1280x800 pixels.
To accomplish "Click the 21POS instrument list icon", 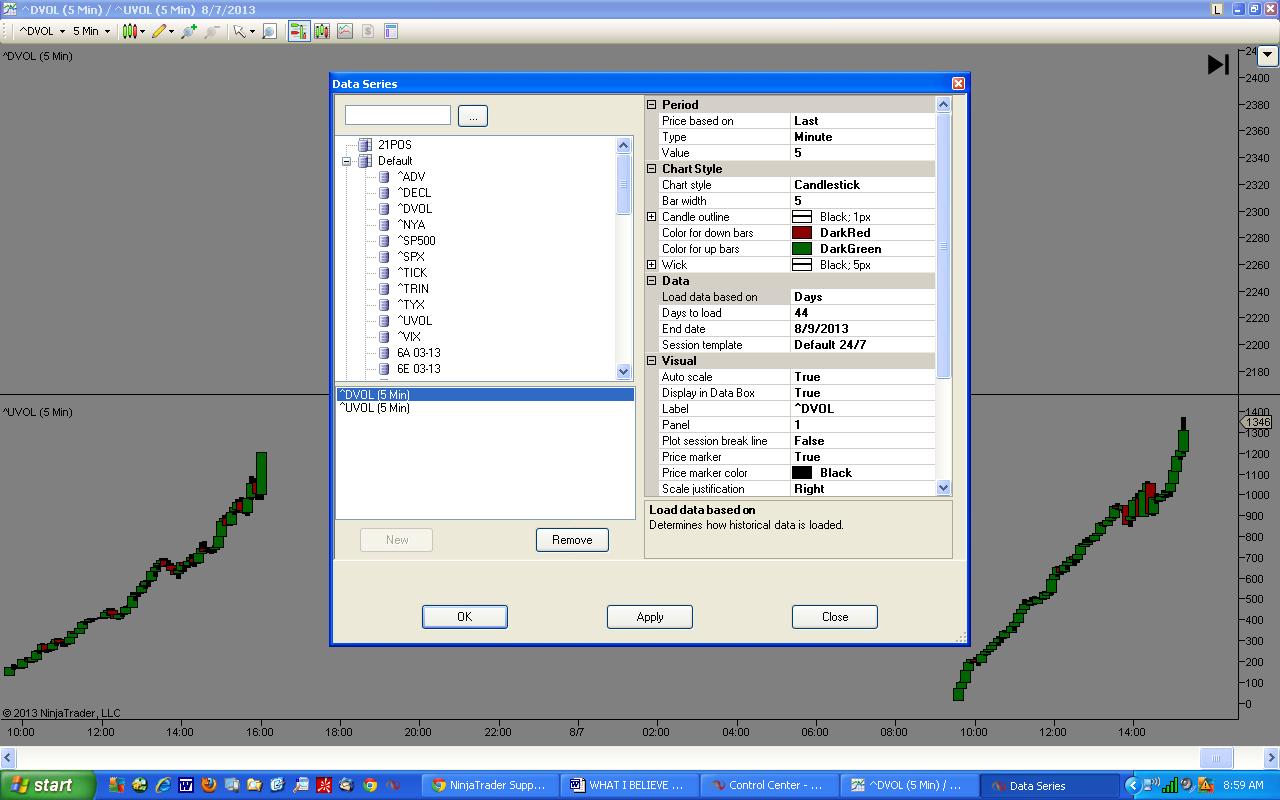I will pyautogui.click(x=365, y=145).
